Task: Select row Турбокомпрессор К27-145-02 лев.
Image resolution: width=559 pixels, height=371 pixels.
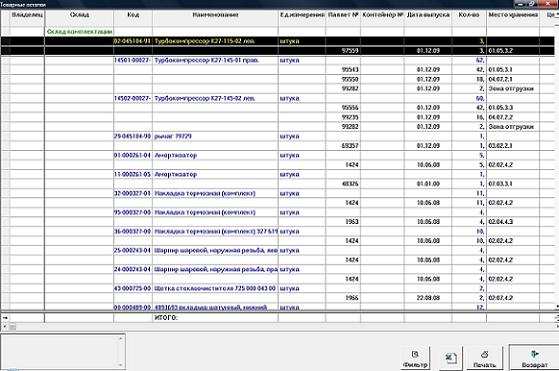Action: 278,98
